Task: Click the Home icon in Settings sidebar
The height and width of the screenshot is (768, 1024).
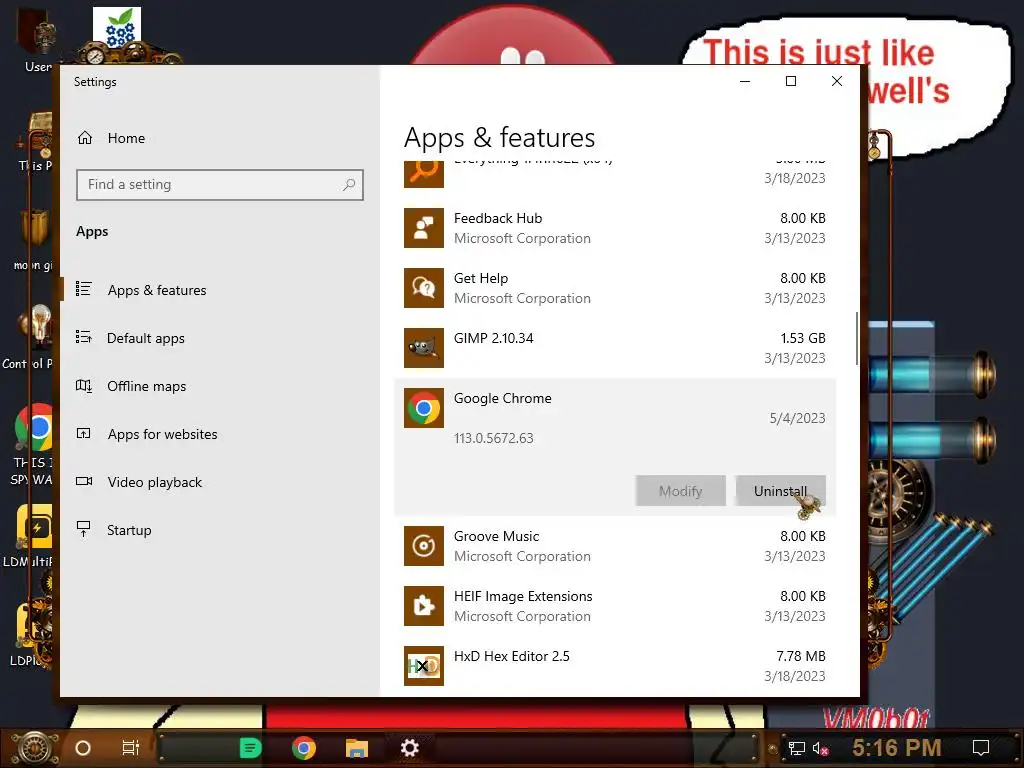Action: (85, 138)
